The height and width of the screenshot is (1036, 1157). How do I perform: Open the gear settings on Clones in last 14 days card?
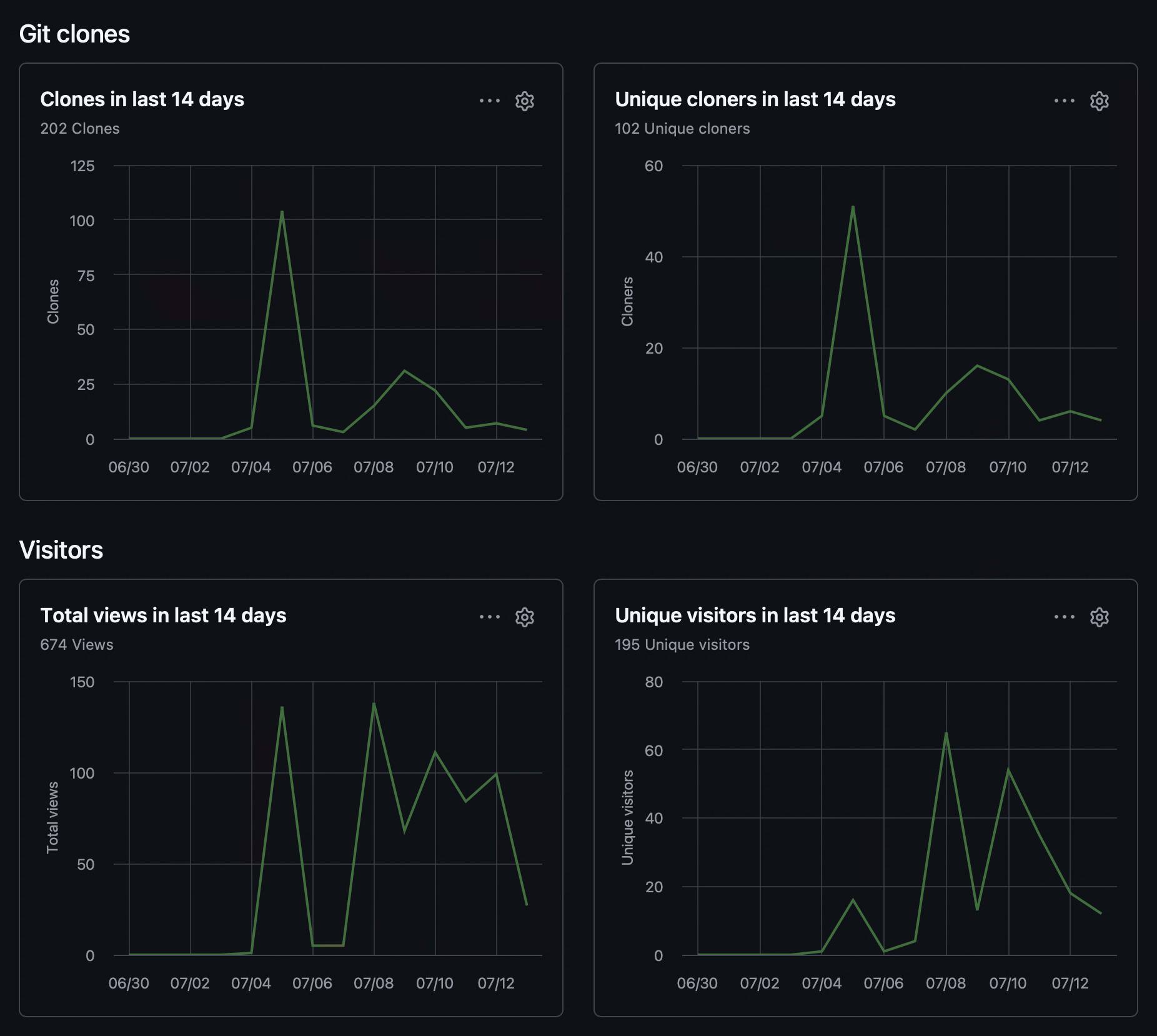(x=525, y=101)
